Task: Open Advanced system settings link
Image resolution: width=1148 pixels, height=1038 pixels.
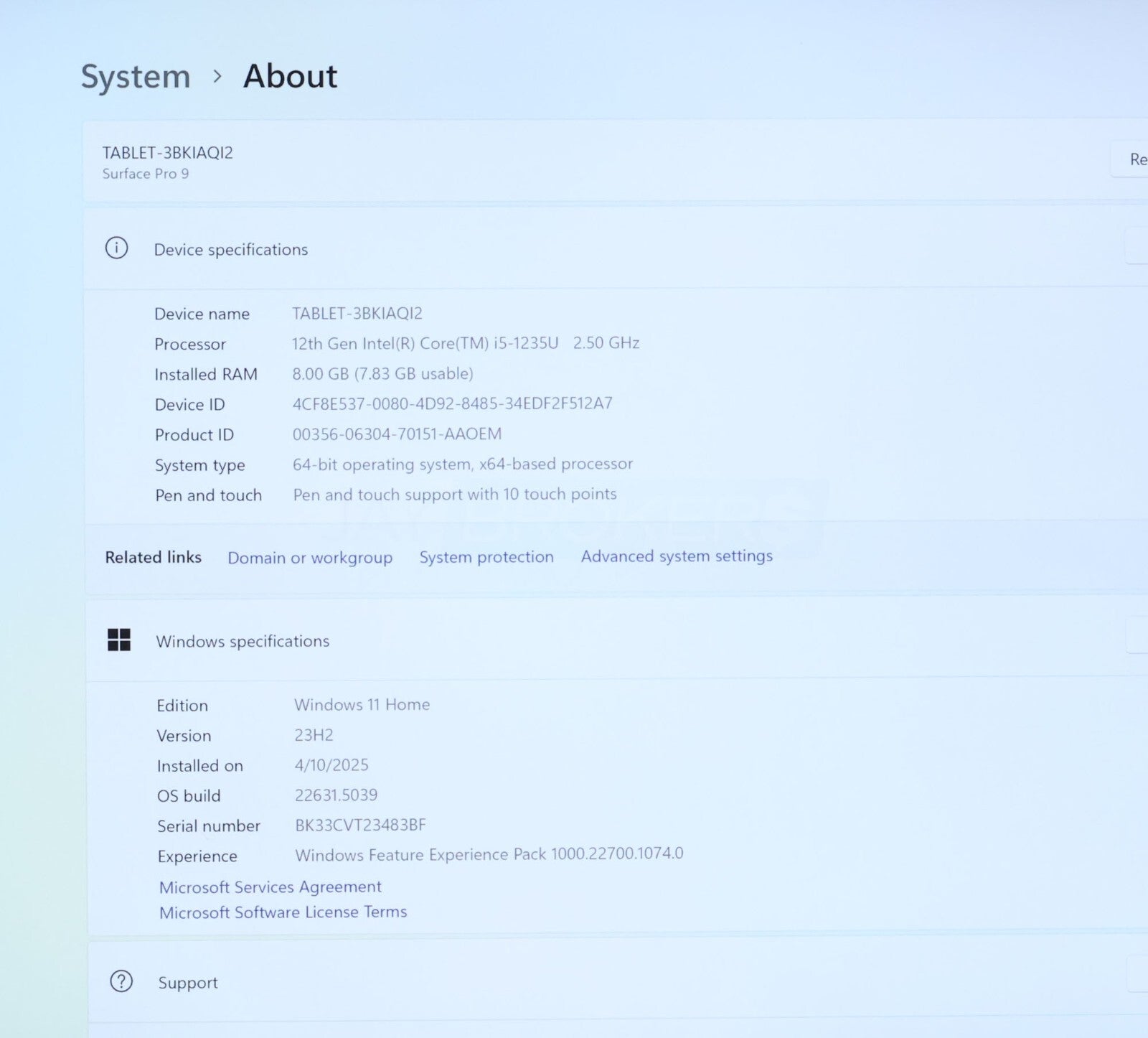Action: [x=677, y=556]
